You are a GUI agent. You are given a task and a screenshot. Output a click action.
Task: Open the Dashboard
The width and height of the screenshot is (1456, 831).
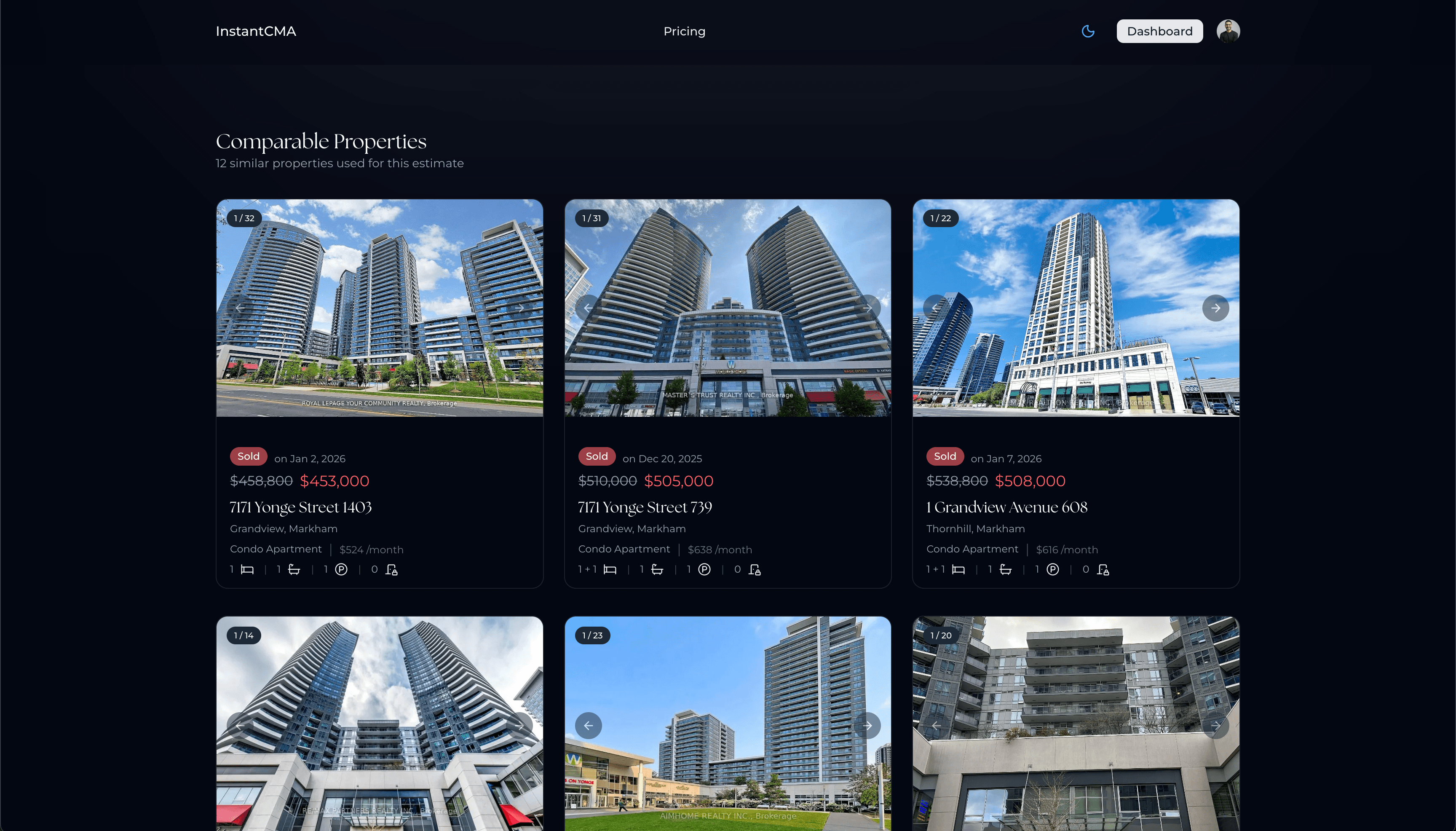(1159, 31)
